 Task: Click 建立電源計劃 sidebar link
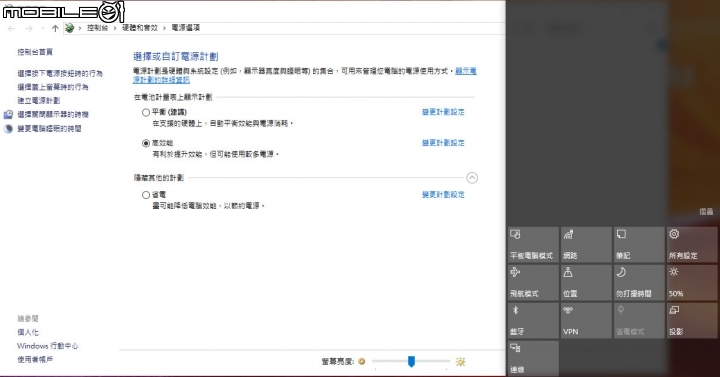coord(39,101)
